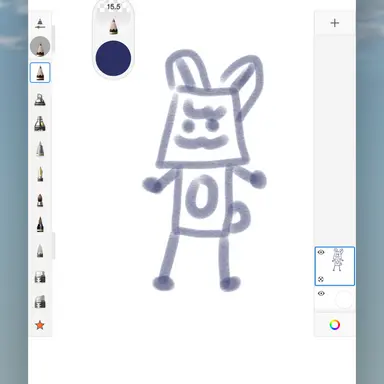Open the color wheel editor
Image resolution: width=384 pixels, height=384 pixels.
pos(335,325)
